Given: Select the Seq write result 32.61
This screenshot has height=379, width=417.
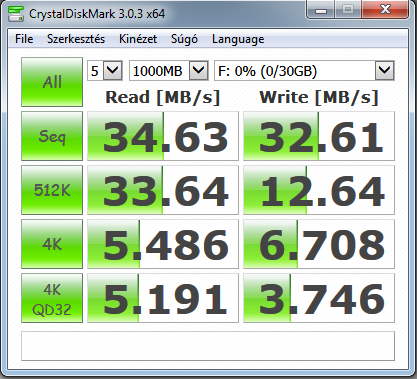Looking at the screenshot, I should [x=319, y=136].
